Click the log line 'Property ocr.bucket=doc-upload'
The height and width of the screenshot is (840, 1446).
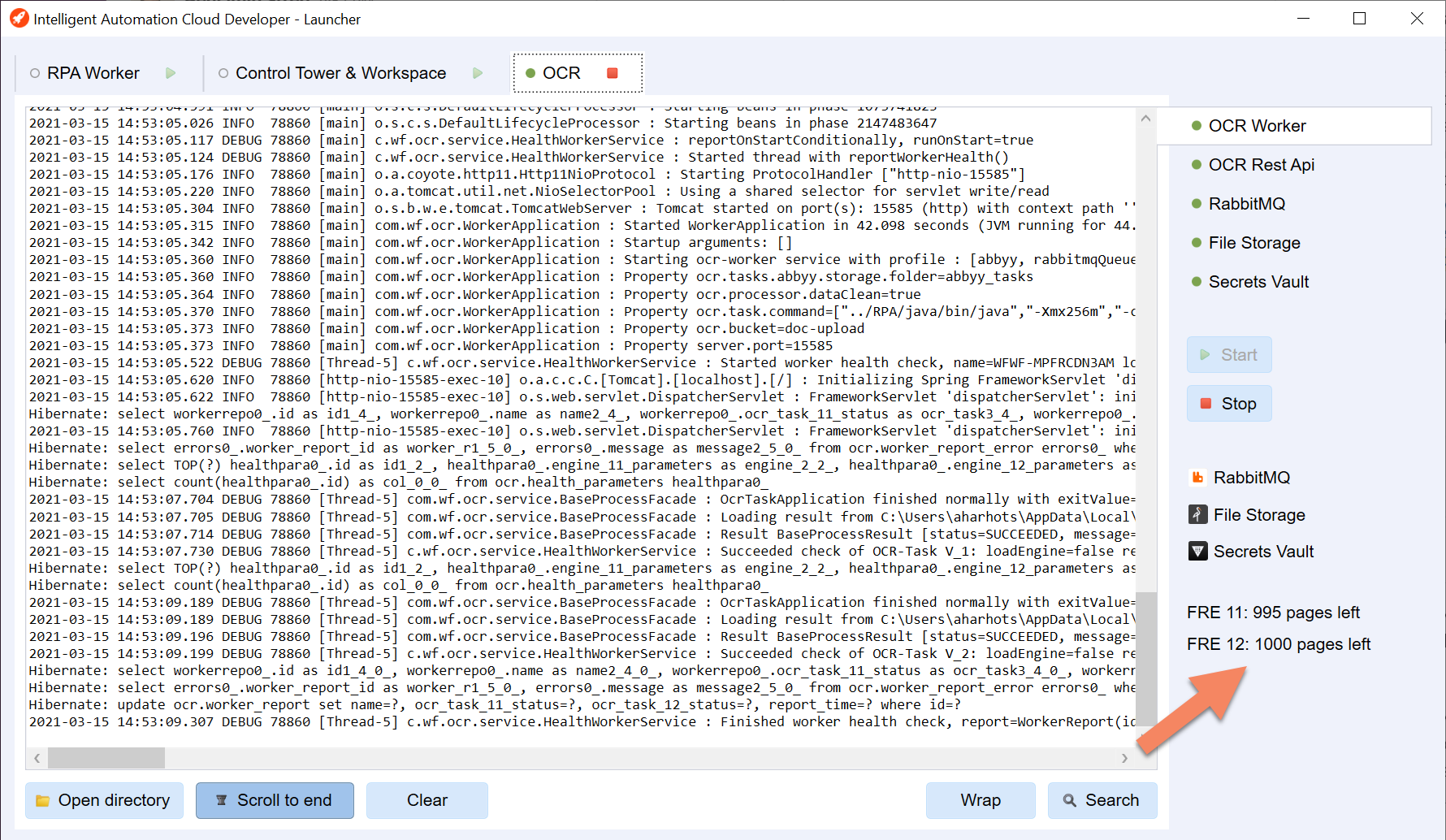pos(447,329)
